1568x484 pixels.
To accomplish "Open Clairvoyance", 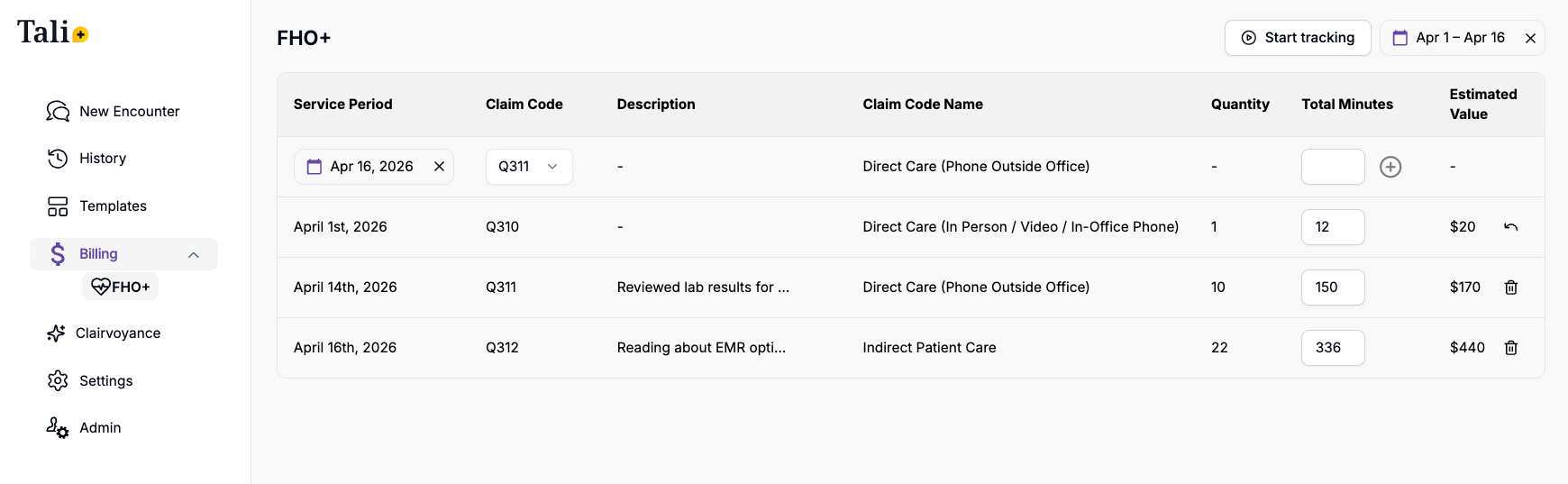I will coord(117,333).
